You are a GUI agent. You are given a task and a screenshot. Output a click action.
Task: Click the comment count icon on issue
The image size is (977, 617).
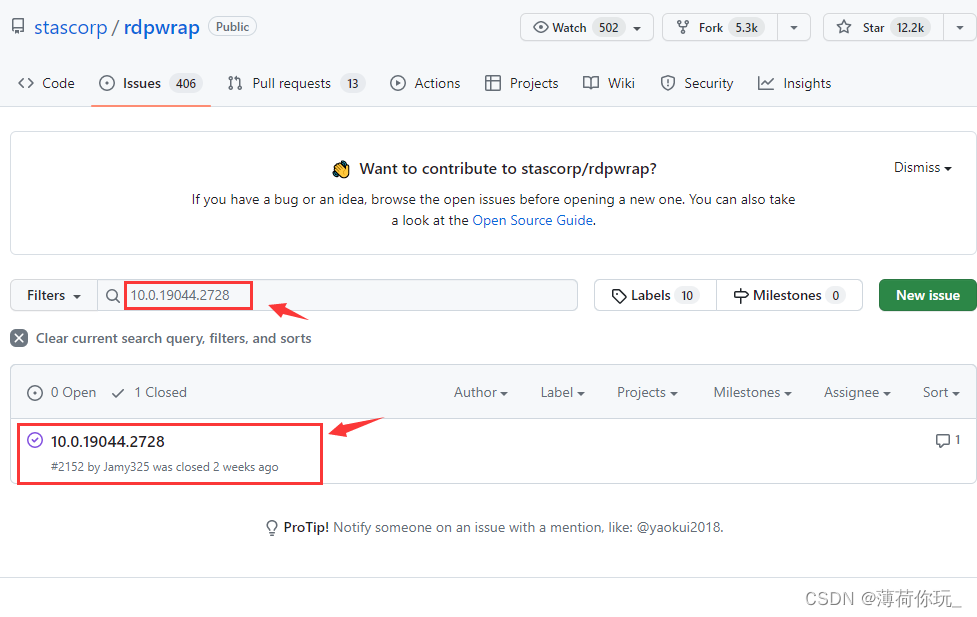[942, 441]
